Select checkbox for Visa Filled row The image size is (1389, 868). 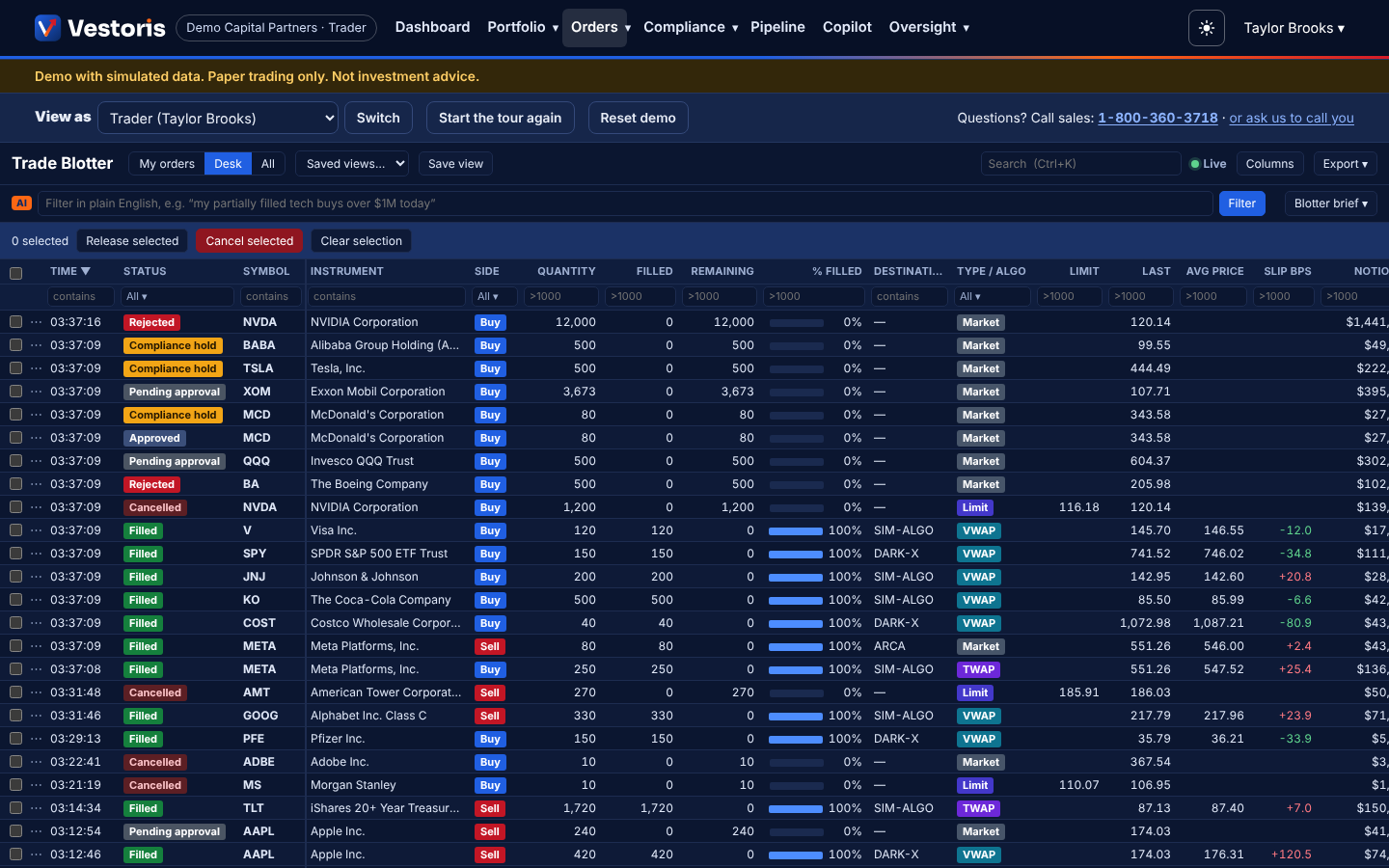click(15, 530)
